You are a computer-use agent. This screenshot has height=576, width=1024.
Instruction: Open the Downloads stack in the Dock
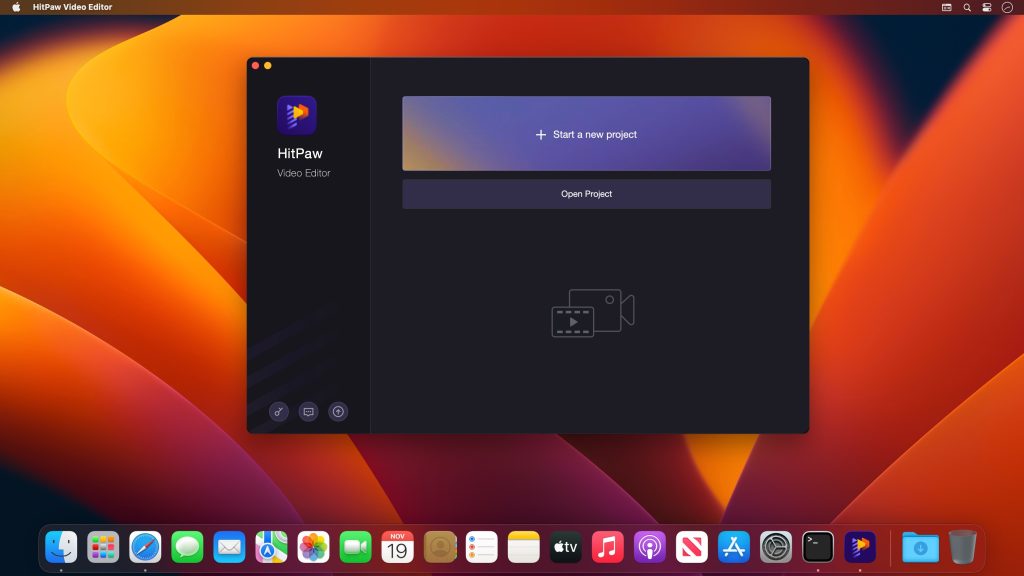point(919,547)
